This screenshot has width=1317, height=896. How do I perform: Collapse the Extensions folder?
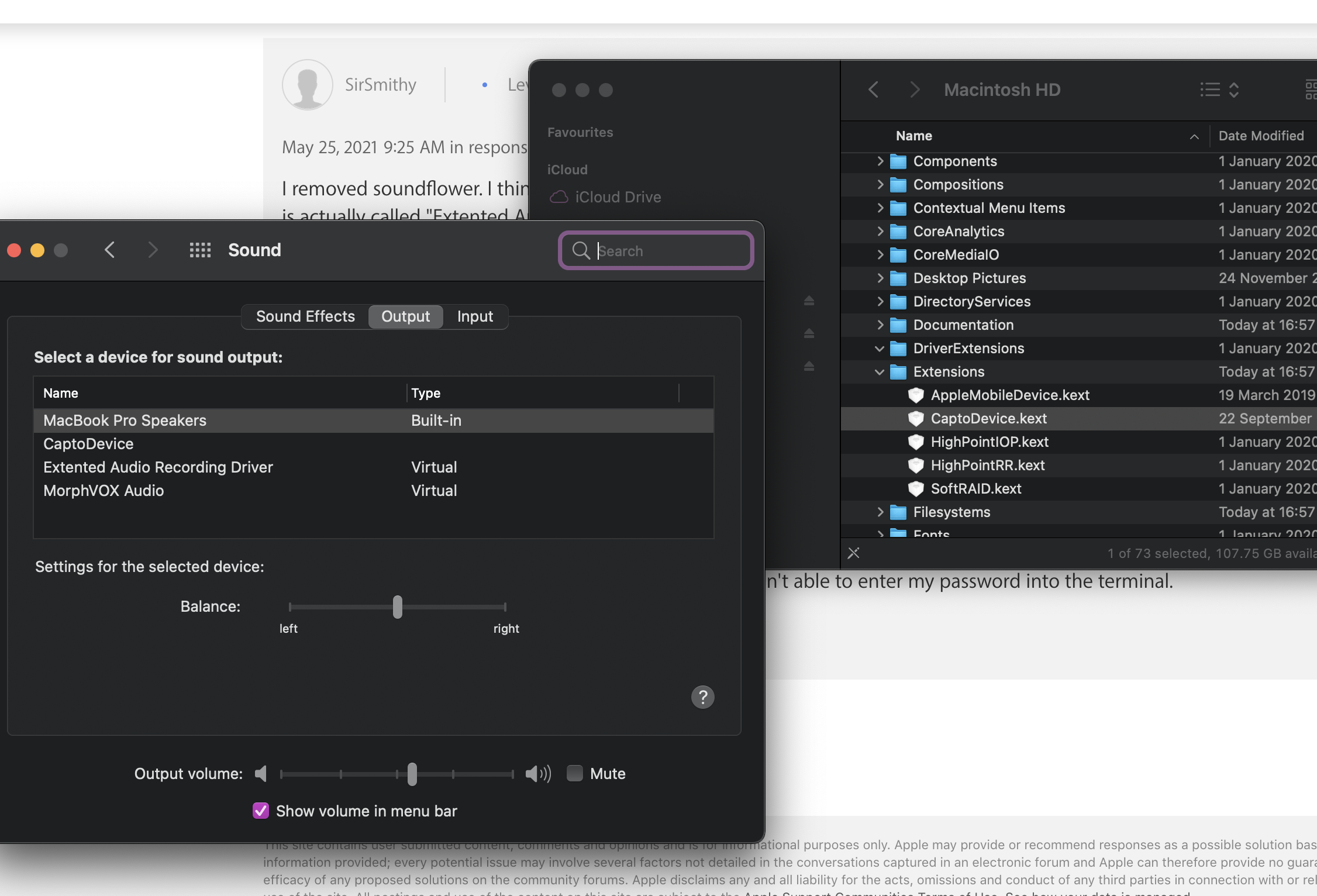tap(879, 372)
